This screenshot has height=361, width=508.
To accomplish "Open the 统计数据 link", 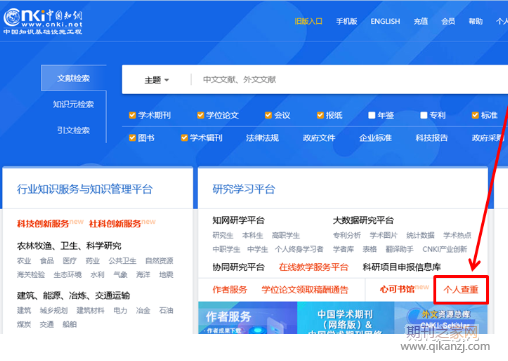I will [x=420, y=235].
